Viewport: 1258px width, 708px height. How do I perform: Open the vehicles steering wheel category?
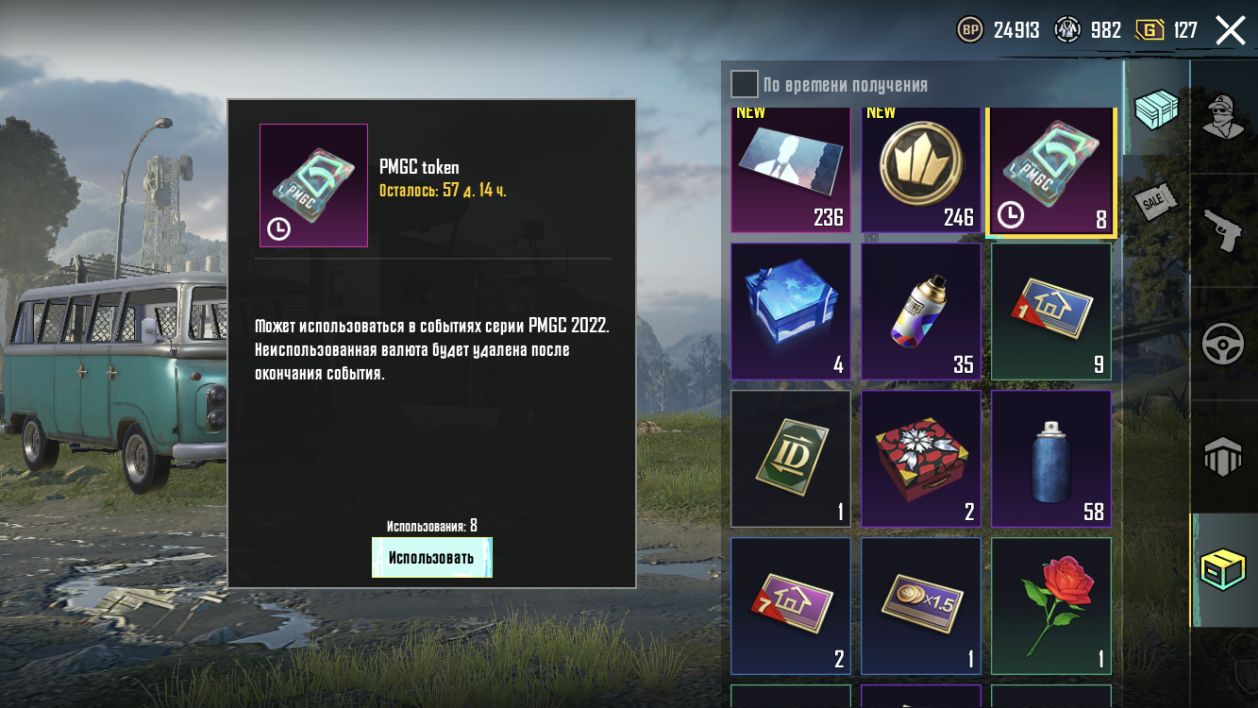[x=1222, y=344]
